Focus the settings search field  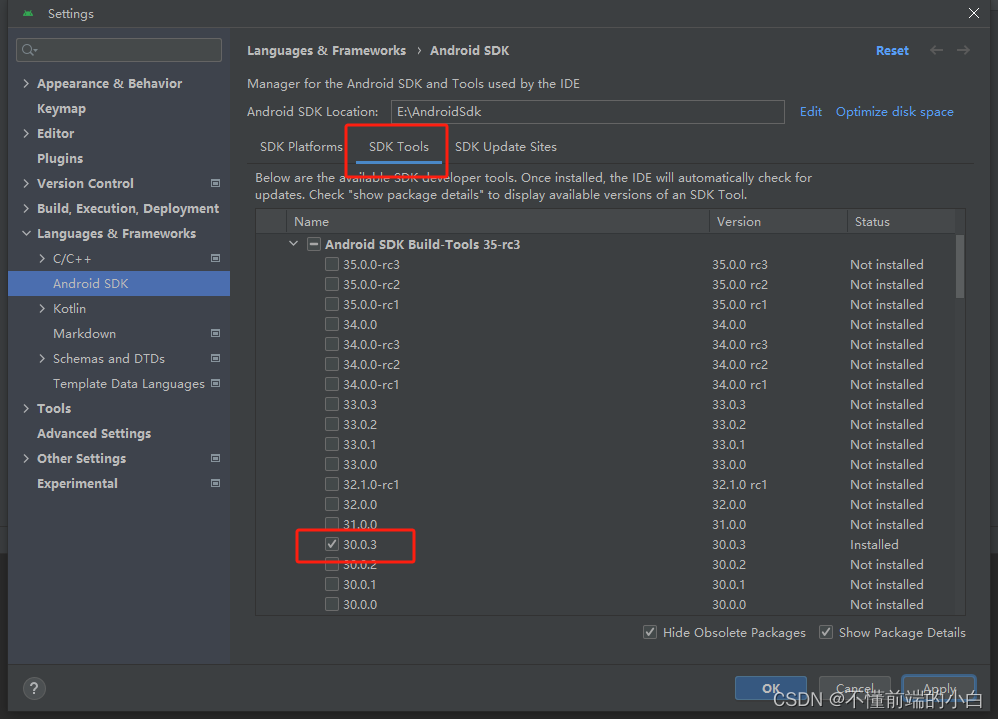pyautogui.click(x=119, y=50)
